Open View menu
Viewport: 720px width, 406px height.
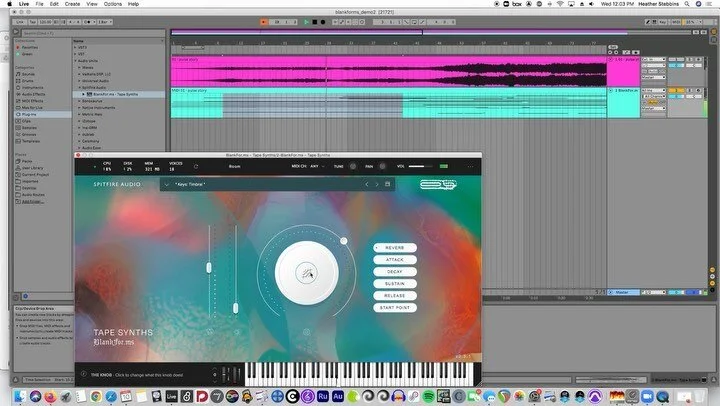click(92, 4)
